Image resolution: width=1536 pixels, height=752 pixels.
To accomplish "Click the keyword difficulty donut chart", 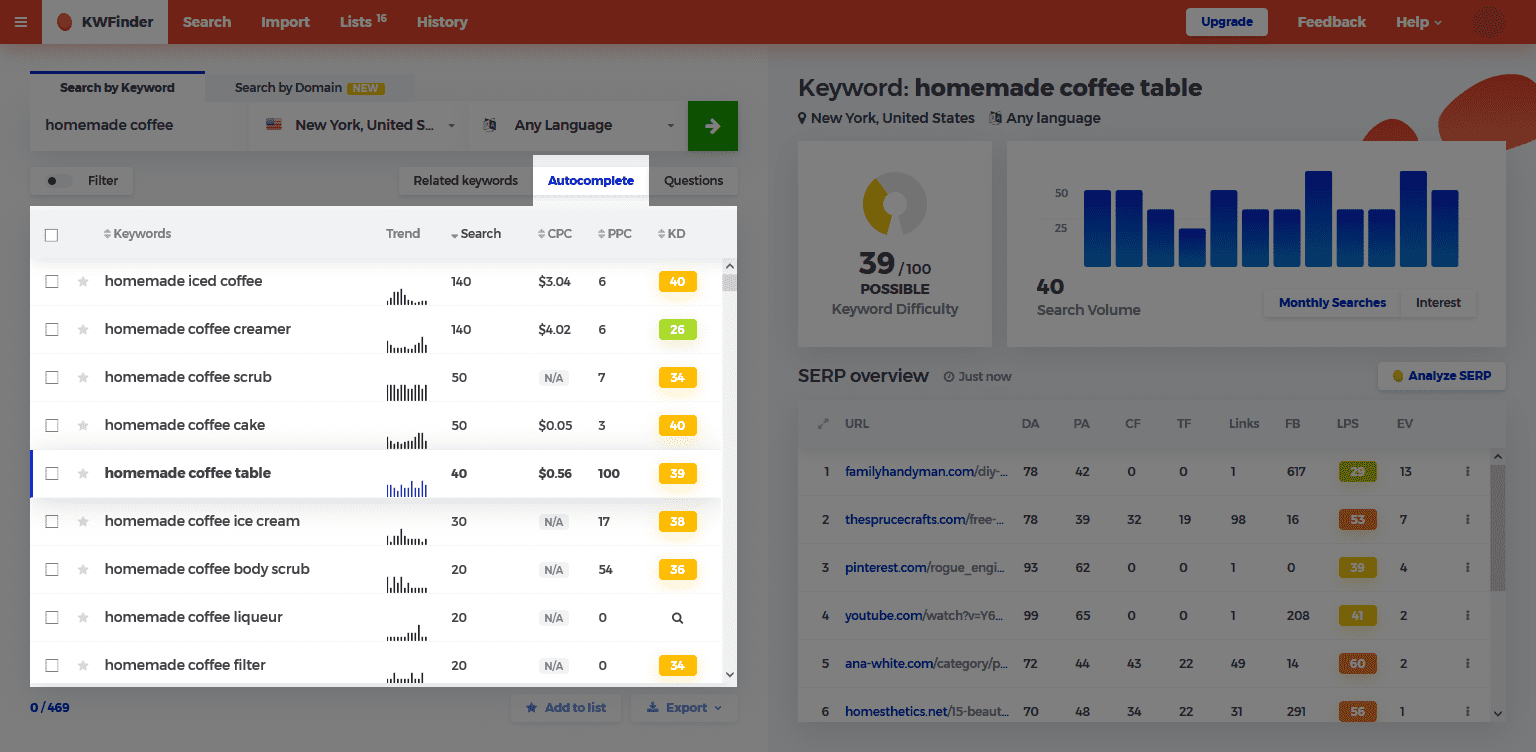I will click(x=895, y=204).
